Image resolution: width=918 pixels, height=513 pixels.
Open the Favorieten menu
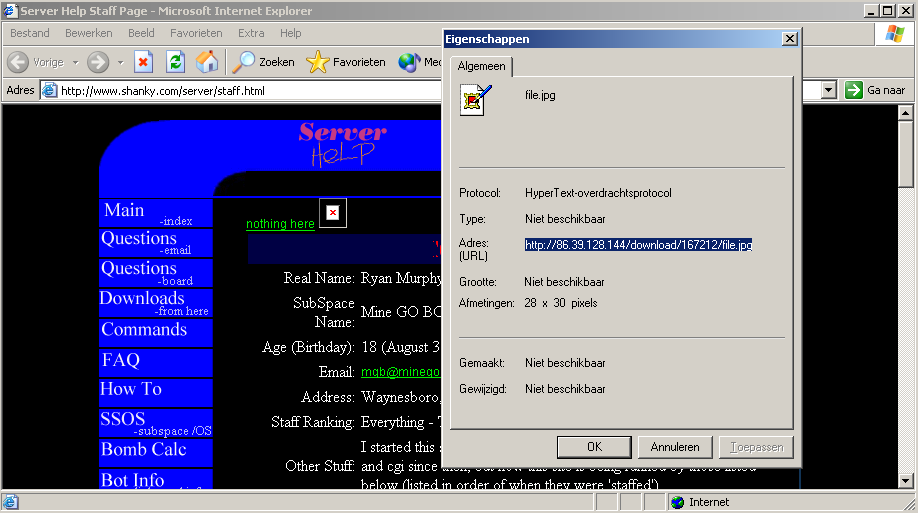pyautogui.click(x=196, y=33)
